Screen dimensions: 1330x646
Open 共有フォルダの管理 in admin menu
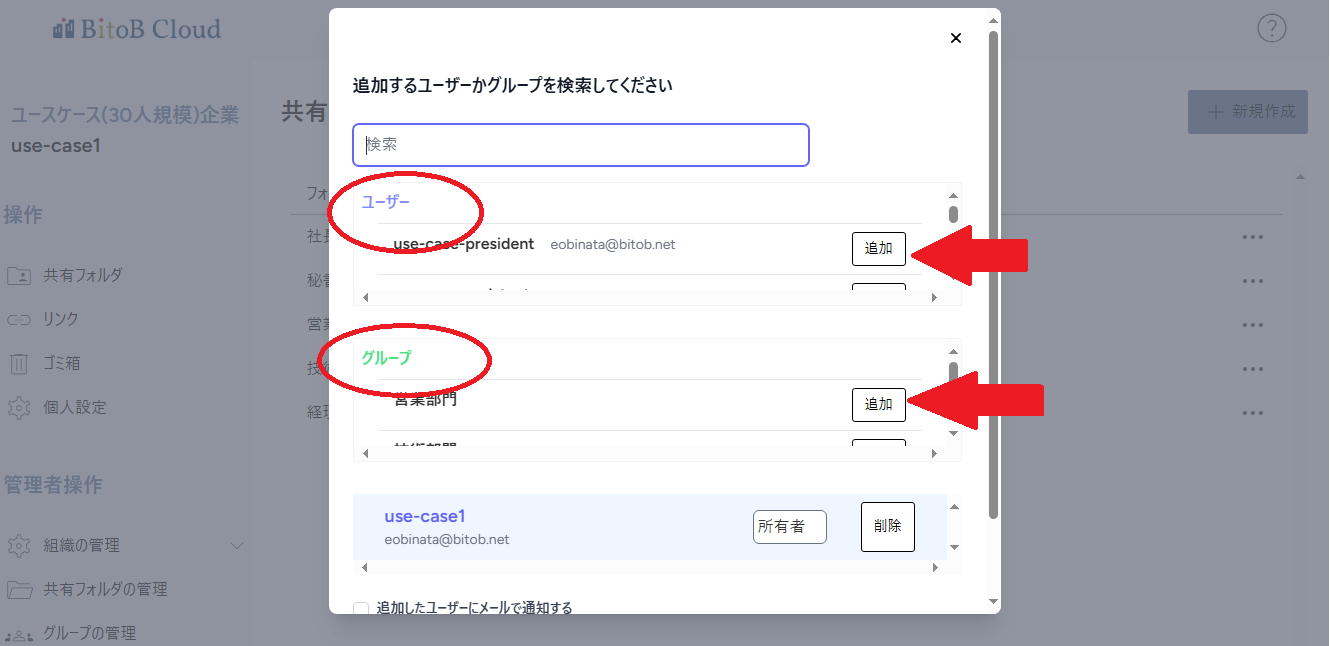(x=104, y=589)
